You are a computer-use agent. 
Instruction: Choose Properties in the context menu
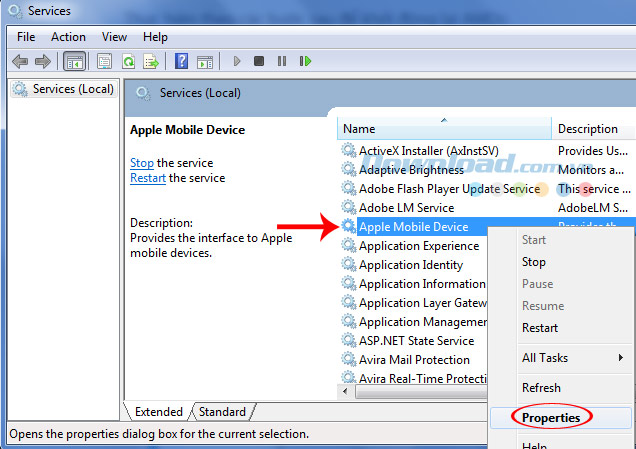pos(552,416)
